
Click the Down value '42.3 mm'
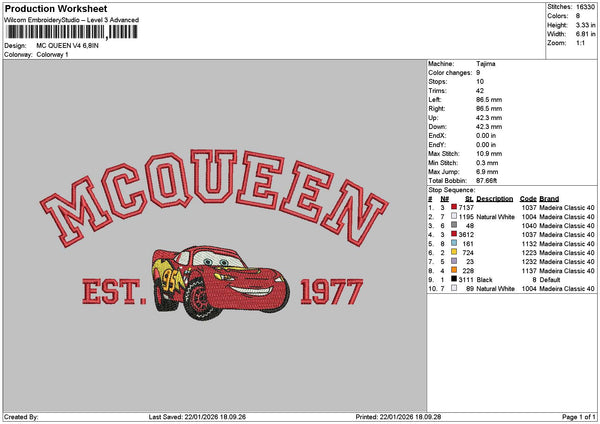click(489, 127)
